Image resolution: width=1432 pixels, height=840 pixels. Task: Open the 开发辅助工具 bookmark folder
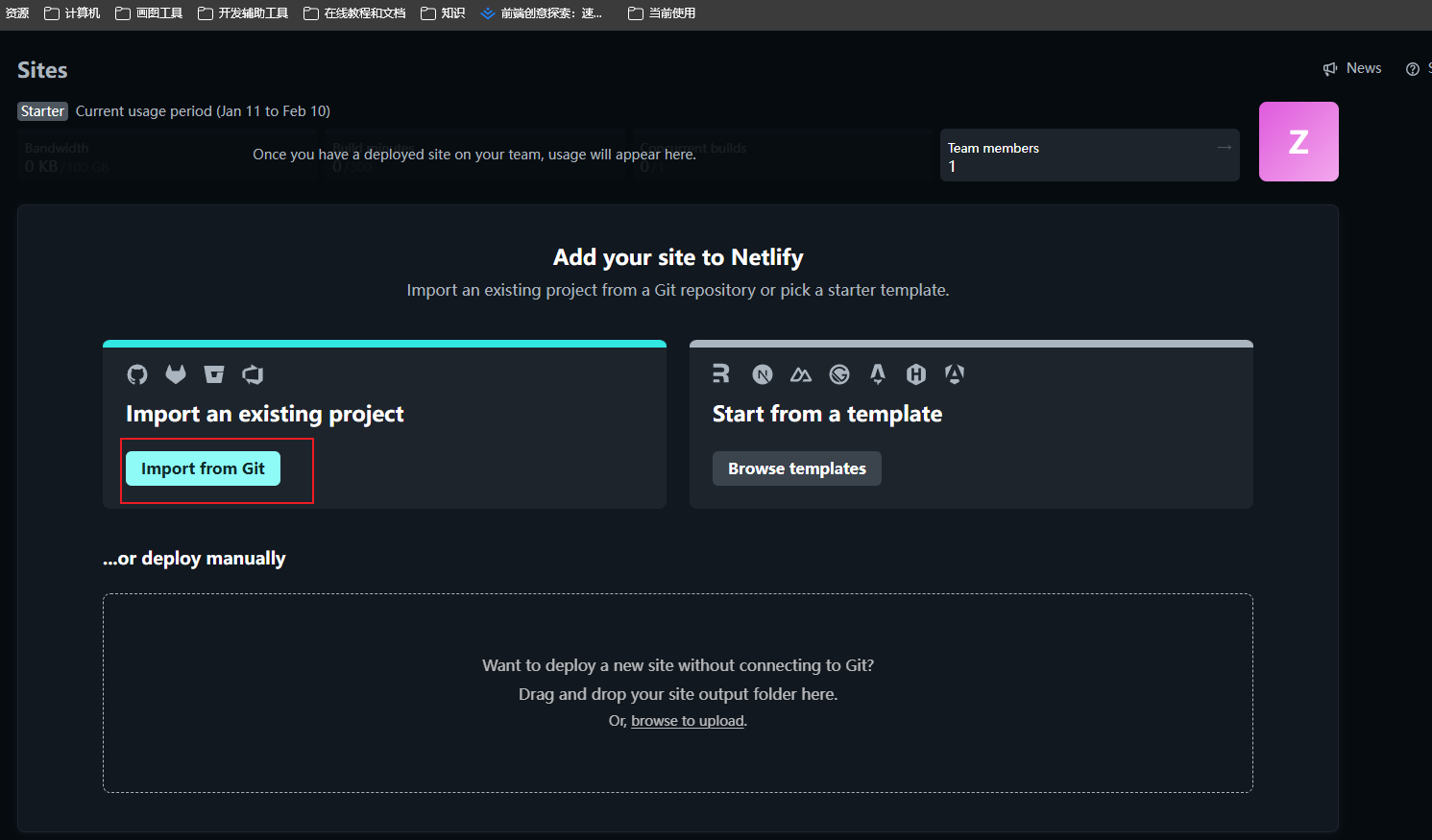click(x=243, y=13)
